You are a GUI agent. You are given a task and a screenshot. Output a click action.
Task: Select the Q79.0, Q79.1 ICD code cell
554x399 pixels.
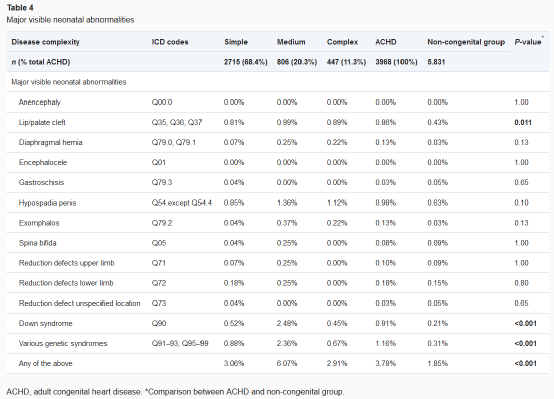click(x=173, y=142)
